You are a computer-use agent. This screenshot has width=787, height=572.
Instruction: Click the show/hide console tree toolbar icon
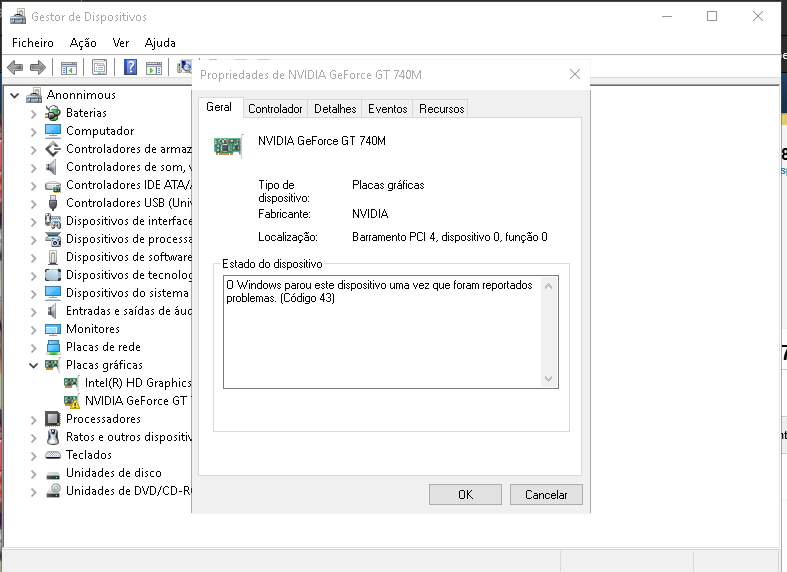69,67
